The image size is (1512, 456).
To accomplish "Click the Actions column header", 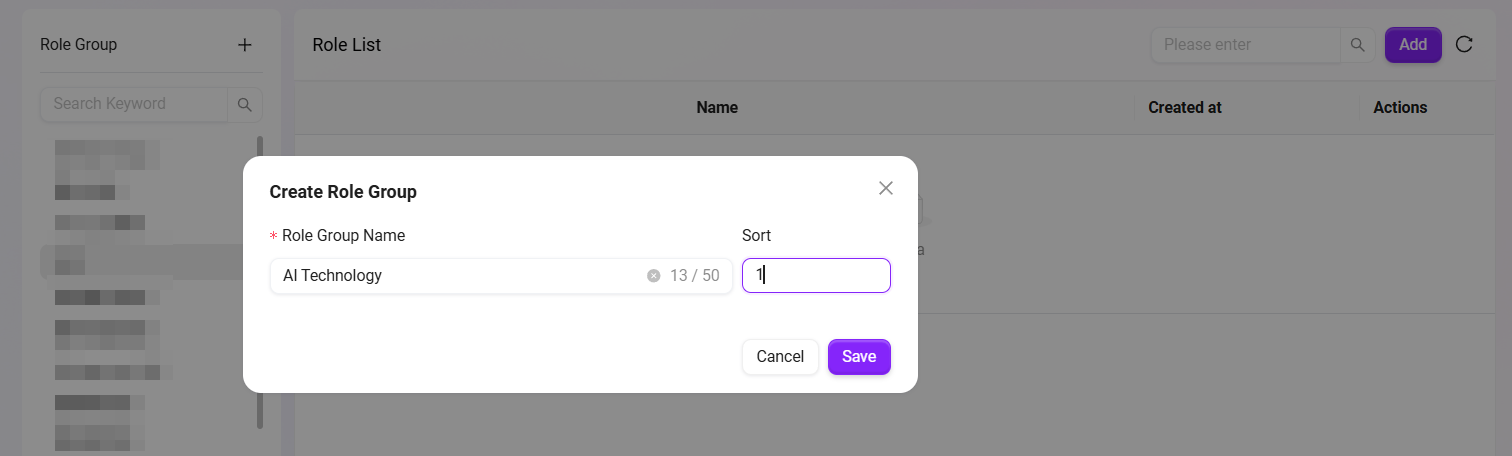I will click(x=1400, y=108).
